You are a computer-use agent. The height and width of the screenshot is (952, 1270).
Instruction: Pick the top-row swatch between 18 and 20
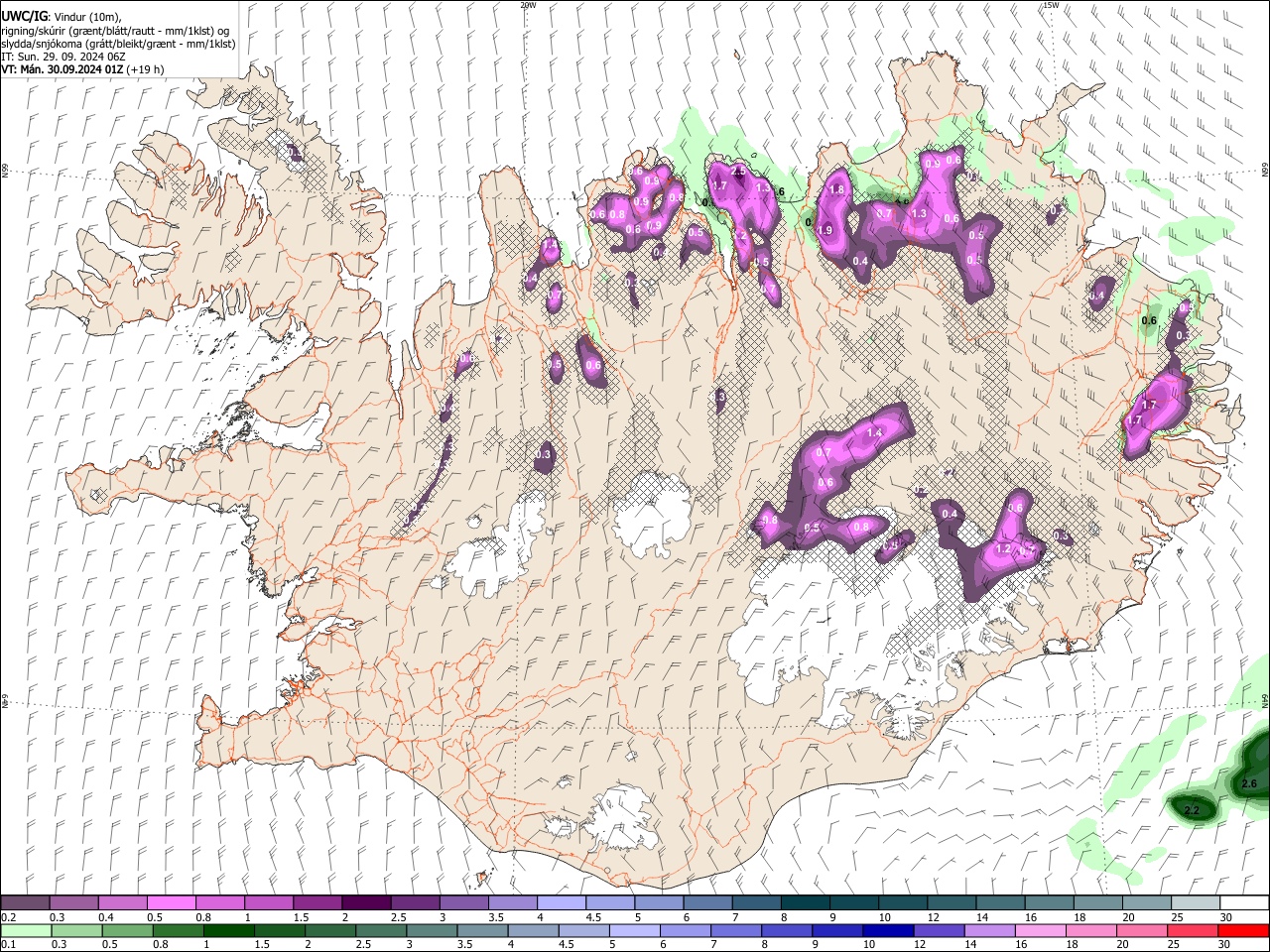point(1097,903)
